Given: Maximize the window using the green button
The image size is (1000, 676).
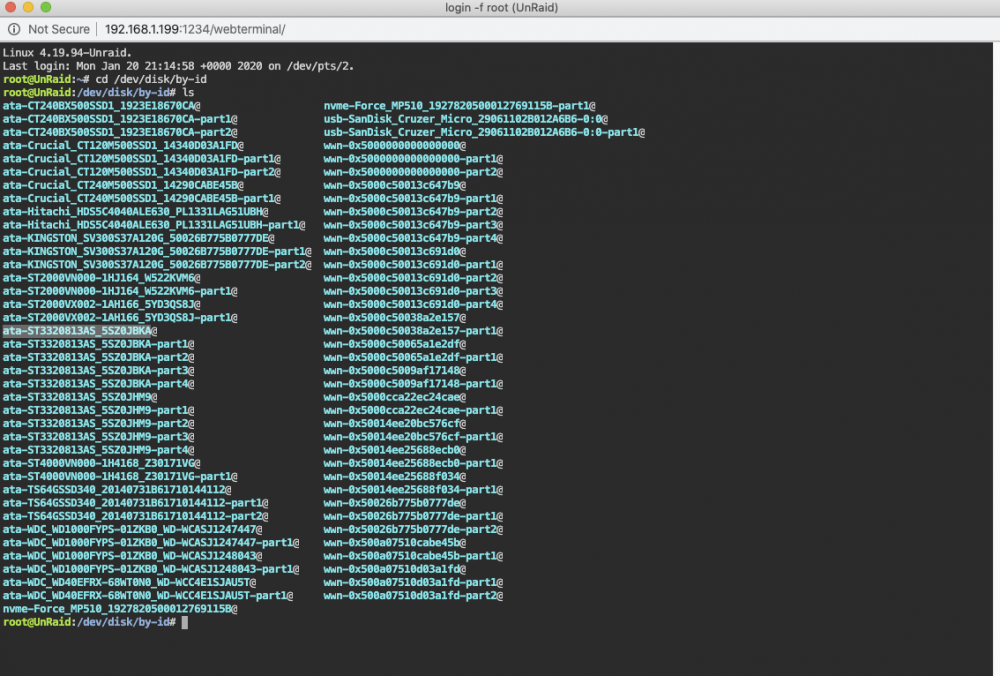Looking at the screenshot, I should point(45,7).
